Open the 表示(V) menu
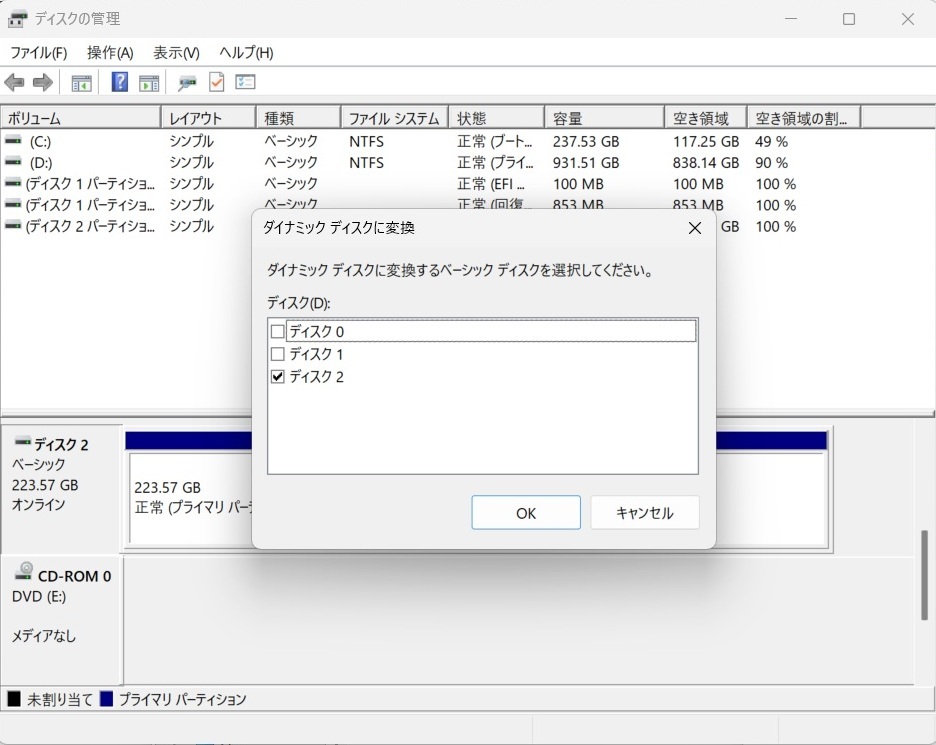 click(x=176, y=53)
